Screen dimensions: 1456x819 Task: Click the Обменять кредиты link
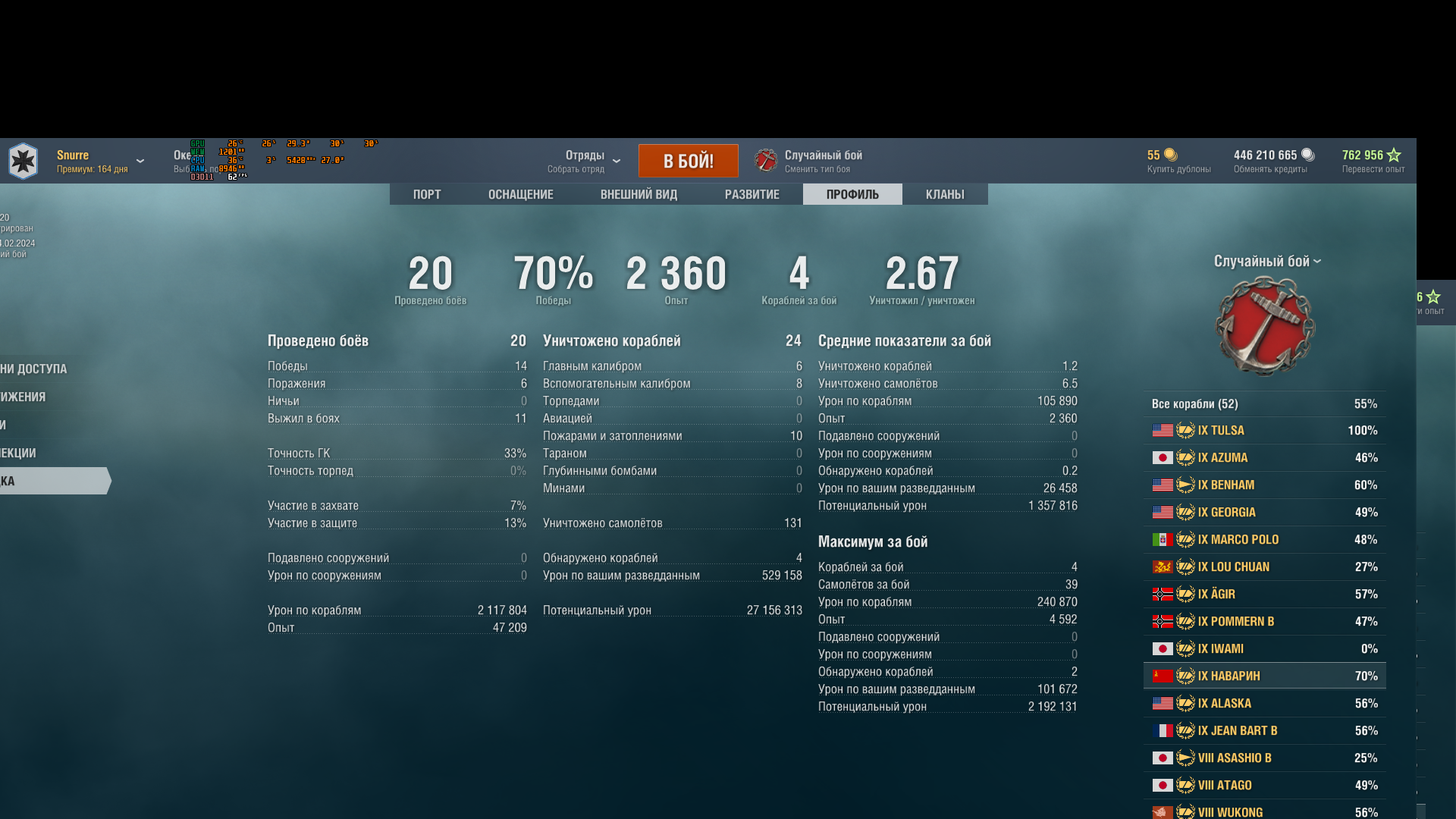(1270, 169)
